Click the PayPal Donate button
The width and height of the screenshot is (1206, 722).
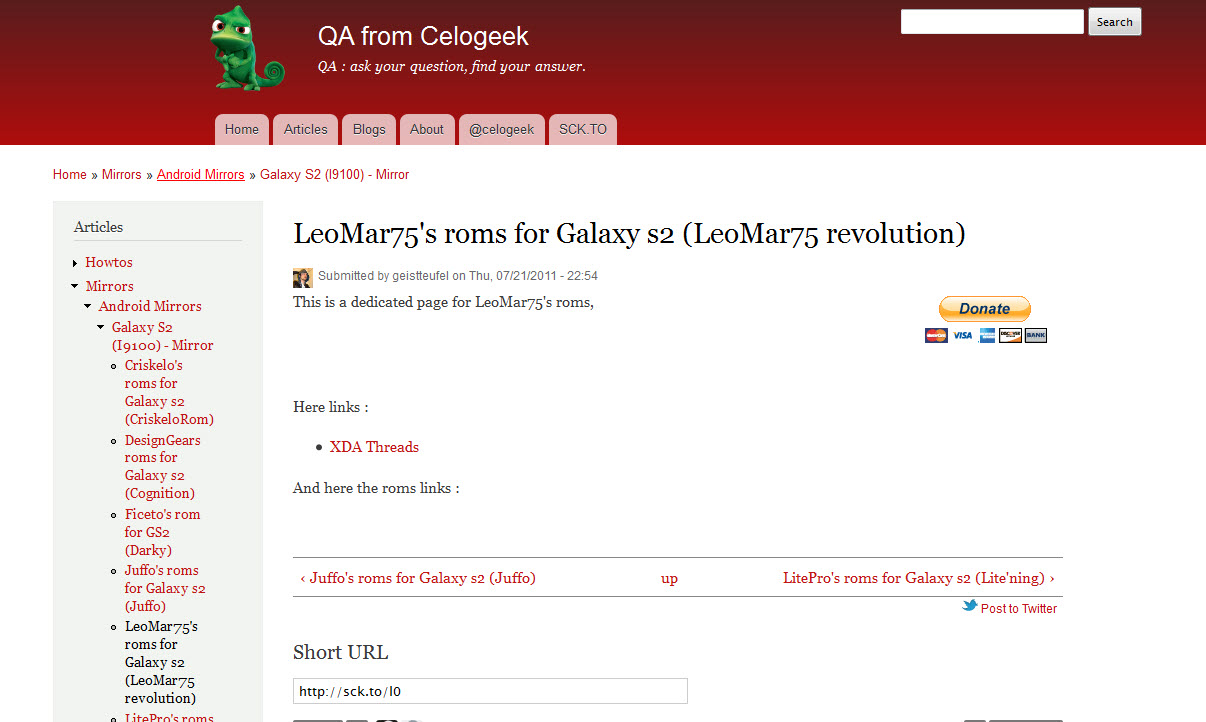pos(984,309)
